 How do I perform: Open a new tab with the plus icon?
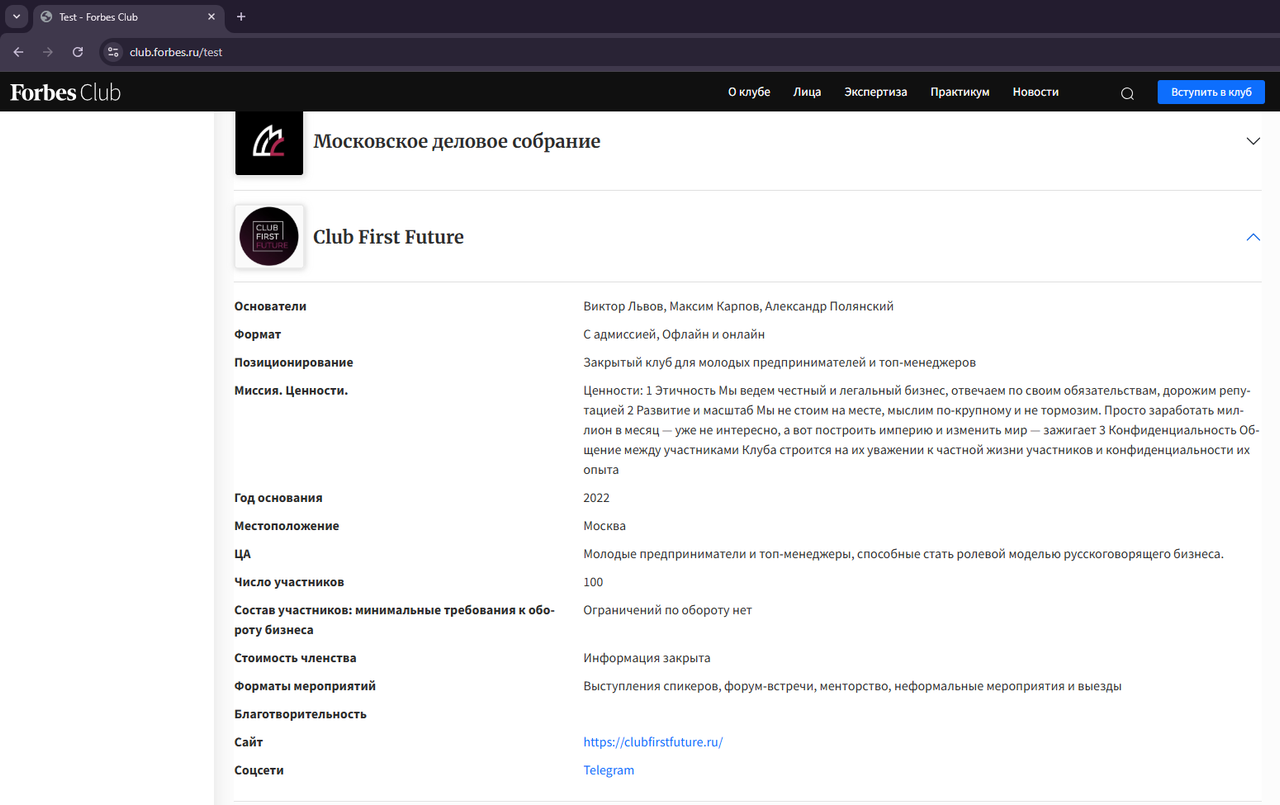241,17
